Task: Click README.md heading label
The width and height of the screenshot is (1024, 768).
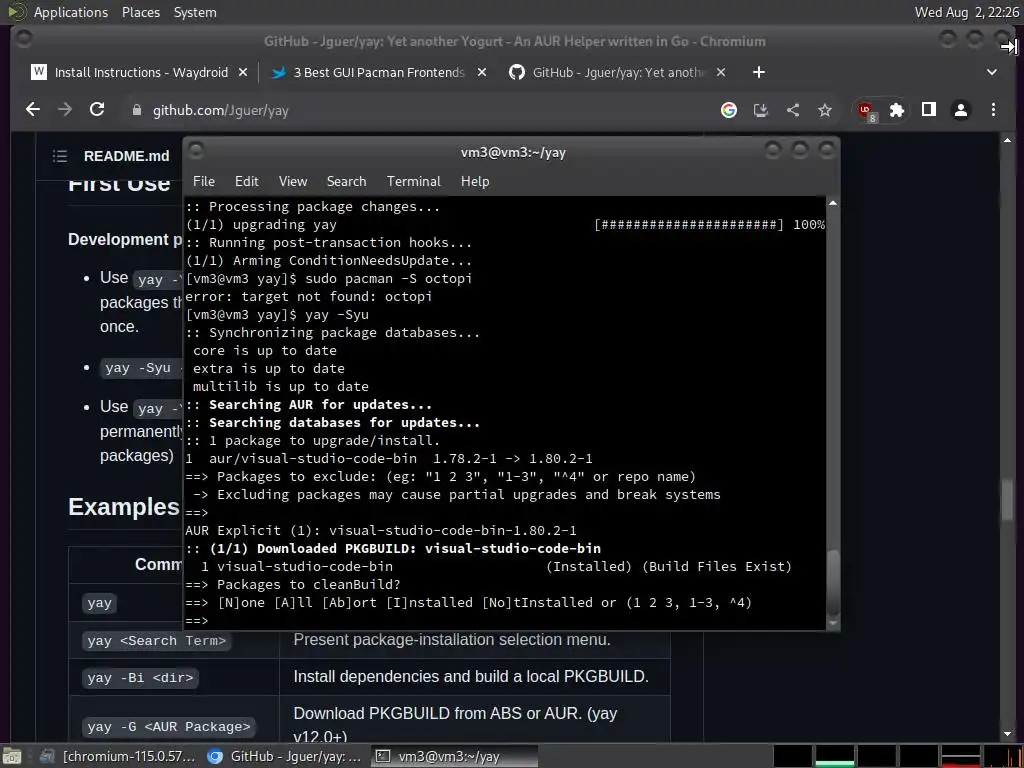Action: [126, 156]
